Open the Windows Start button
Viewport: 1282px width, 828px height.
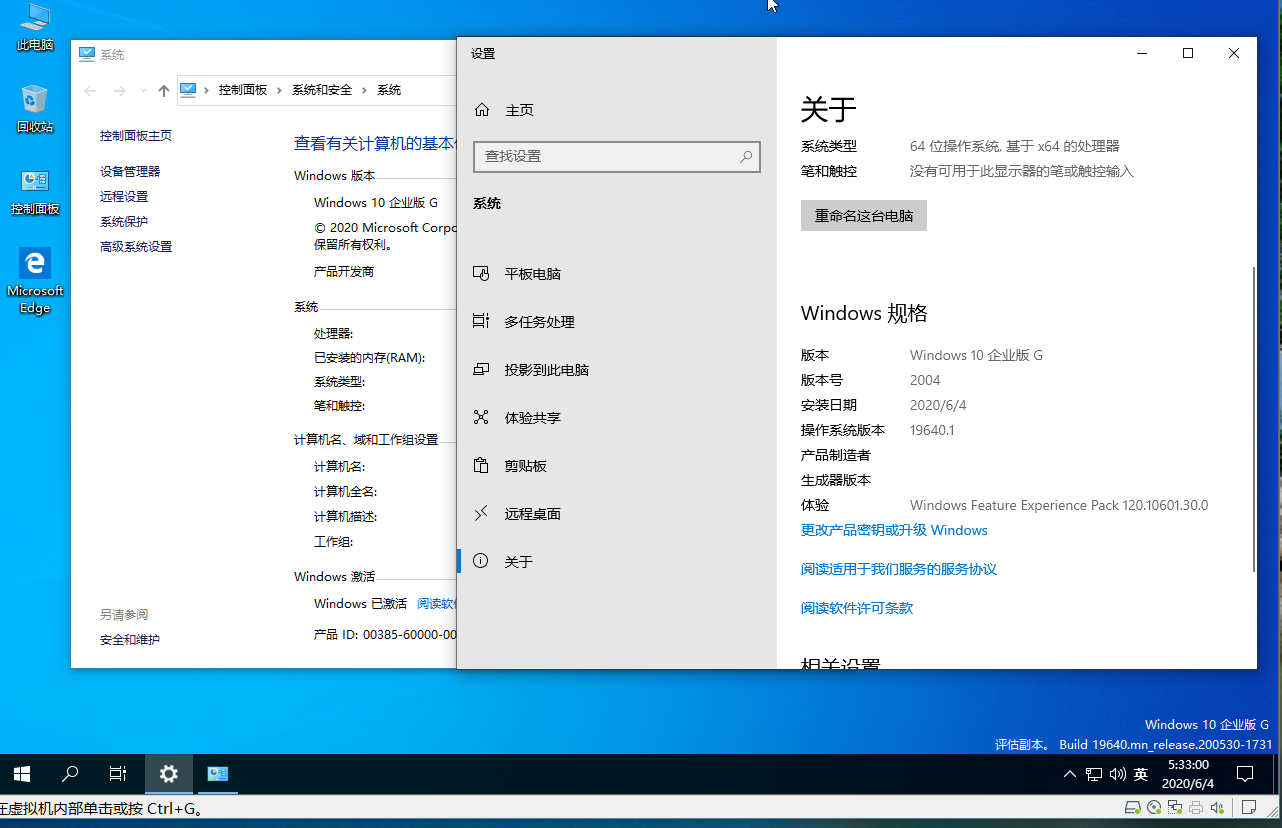pyautogui.click(x=22, y=774)
